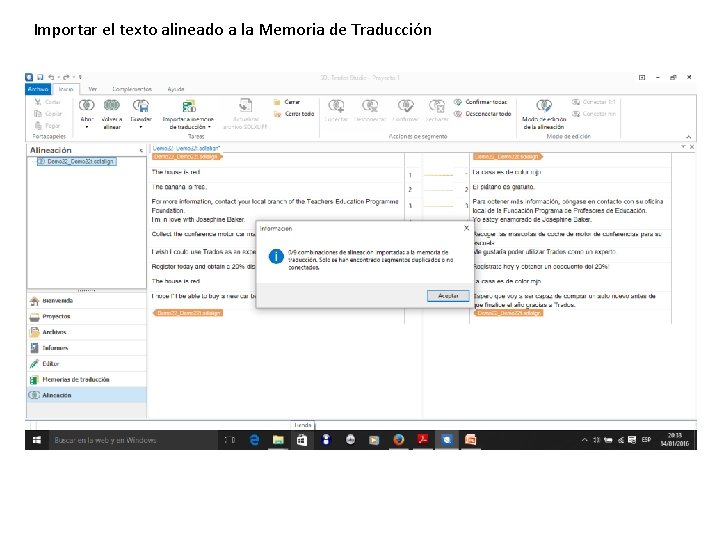Open Adobe Reader from the taskbar
Image resolution: width=720 pixels, height=540 pixels.
pos(422,440)
